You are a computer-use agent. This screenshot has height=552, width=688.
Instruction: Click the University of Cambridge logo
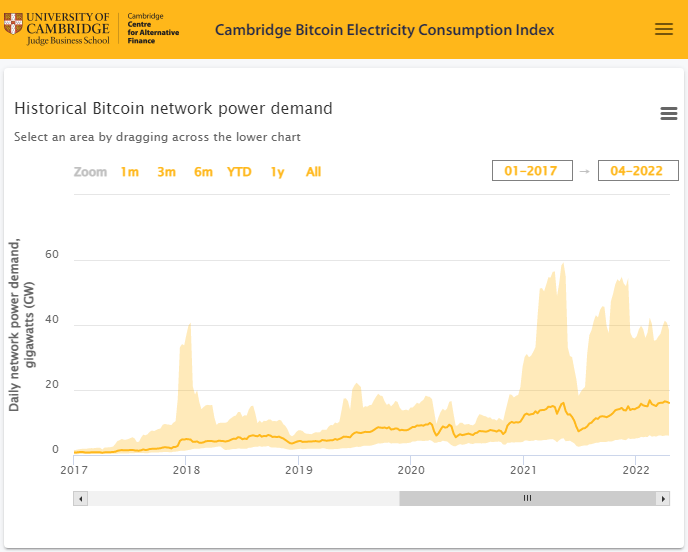pos(58,29)
